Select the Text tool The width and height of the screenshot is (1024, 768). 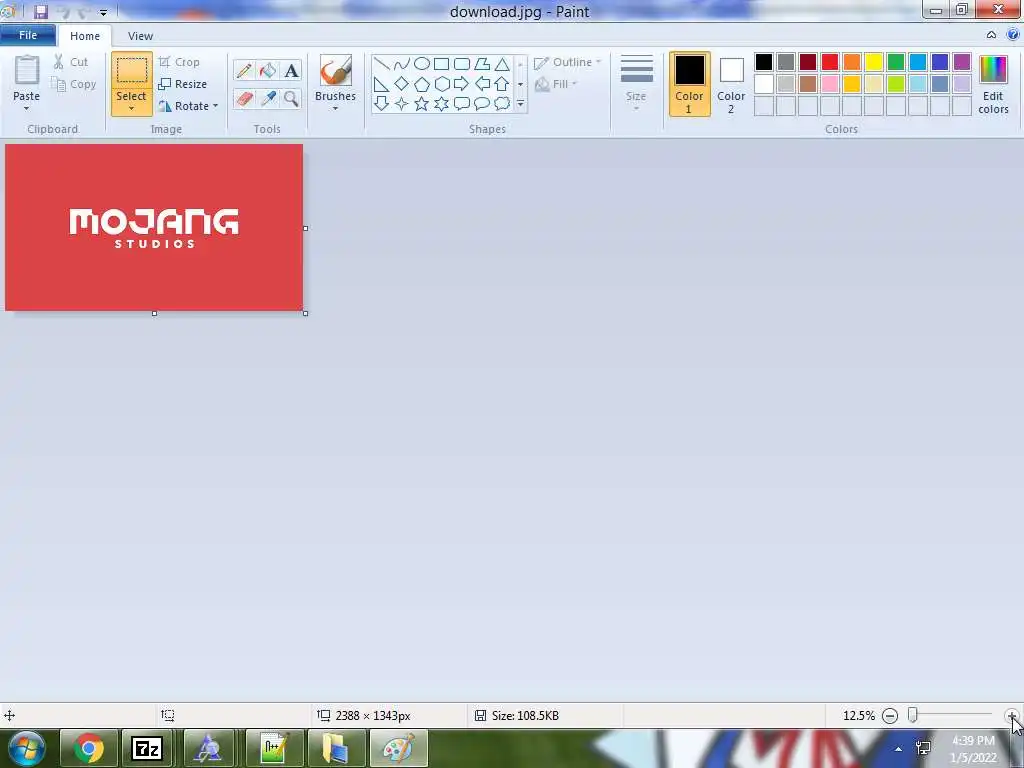(291, 71)
